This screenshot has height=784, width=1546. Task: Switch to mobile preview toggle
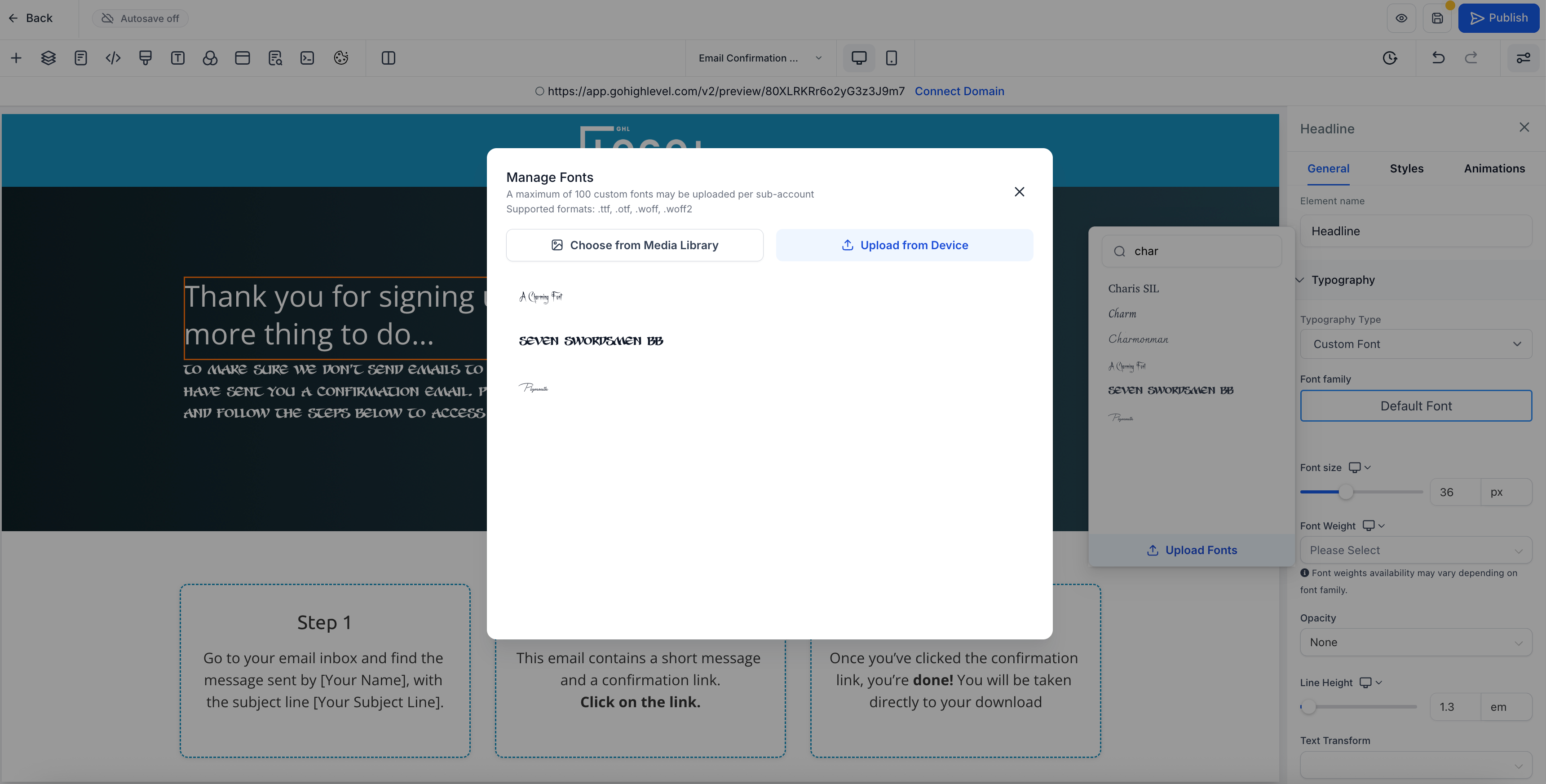pyautogui.click(x=891, y=57)
